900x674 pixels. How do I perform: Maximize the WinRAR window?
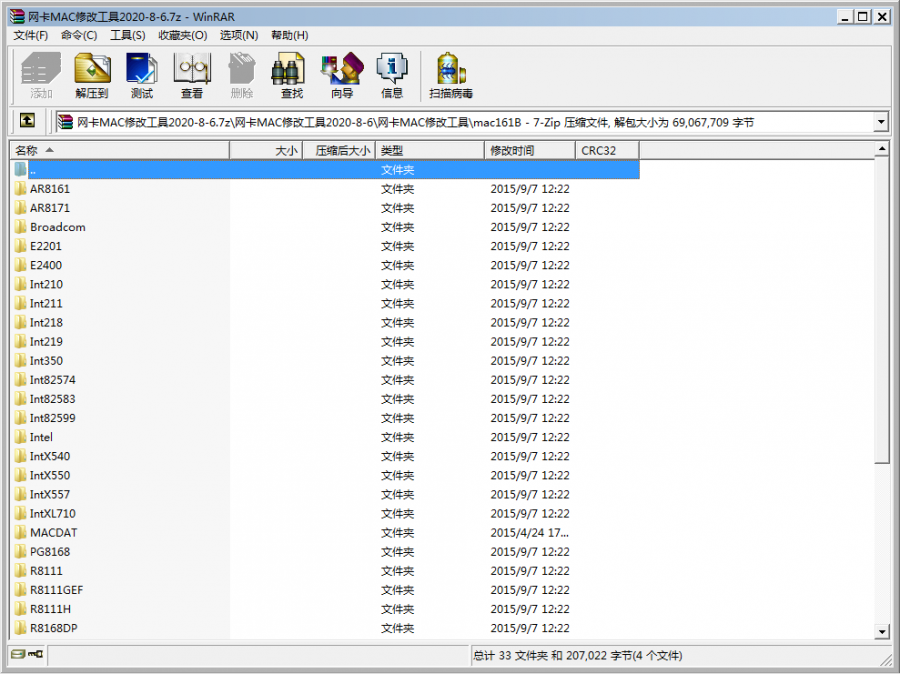862,17
